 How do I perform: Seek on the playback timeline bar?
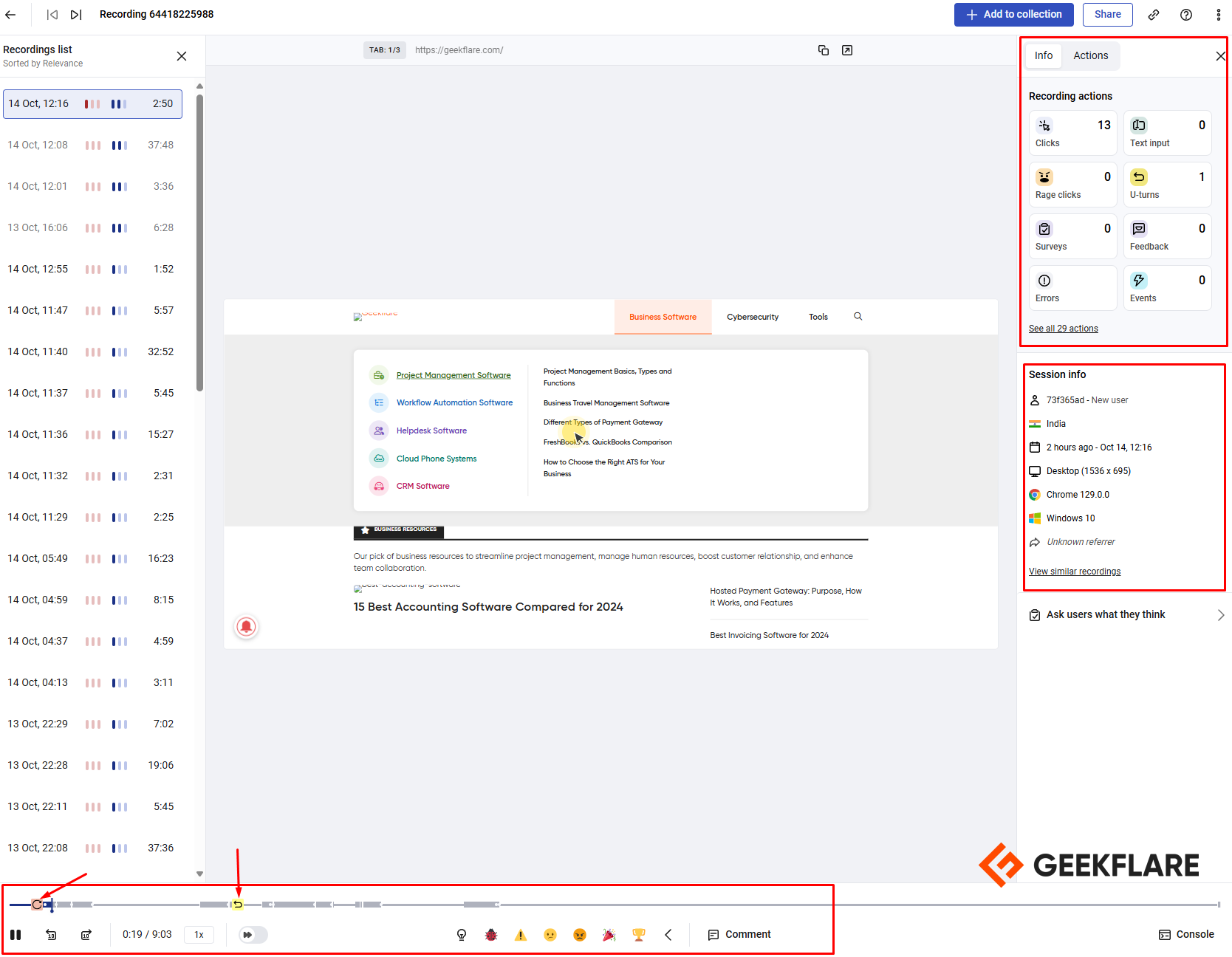click(615, 905)
